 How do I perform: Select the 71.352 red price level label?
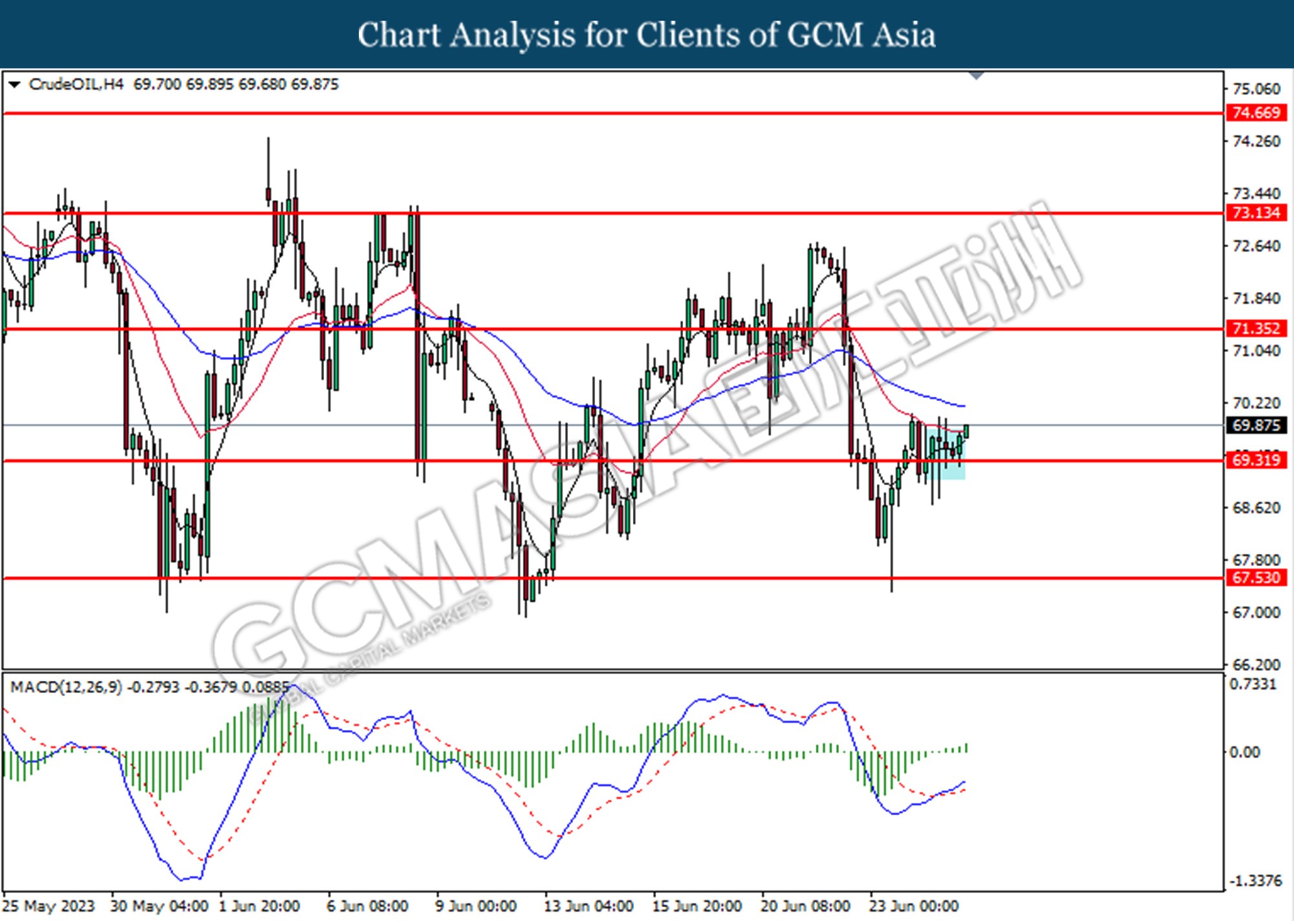tap(1256, 329)
